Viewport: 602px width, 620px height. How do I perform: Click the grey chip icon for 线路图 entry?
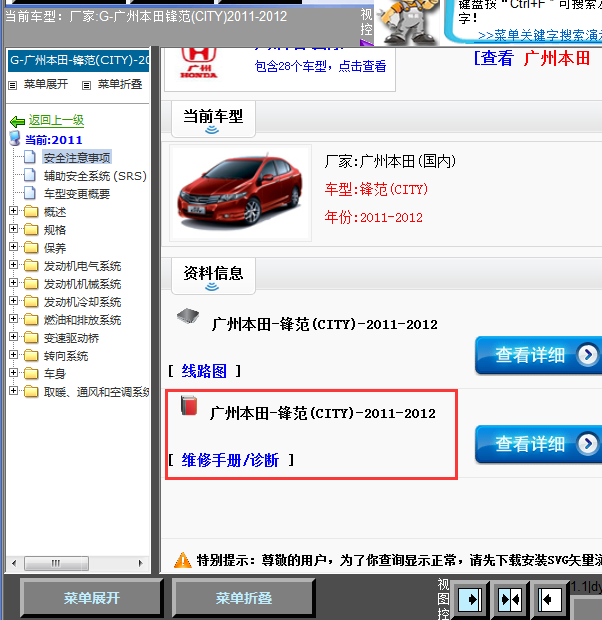click(188, 316)
